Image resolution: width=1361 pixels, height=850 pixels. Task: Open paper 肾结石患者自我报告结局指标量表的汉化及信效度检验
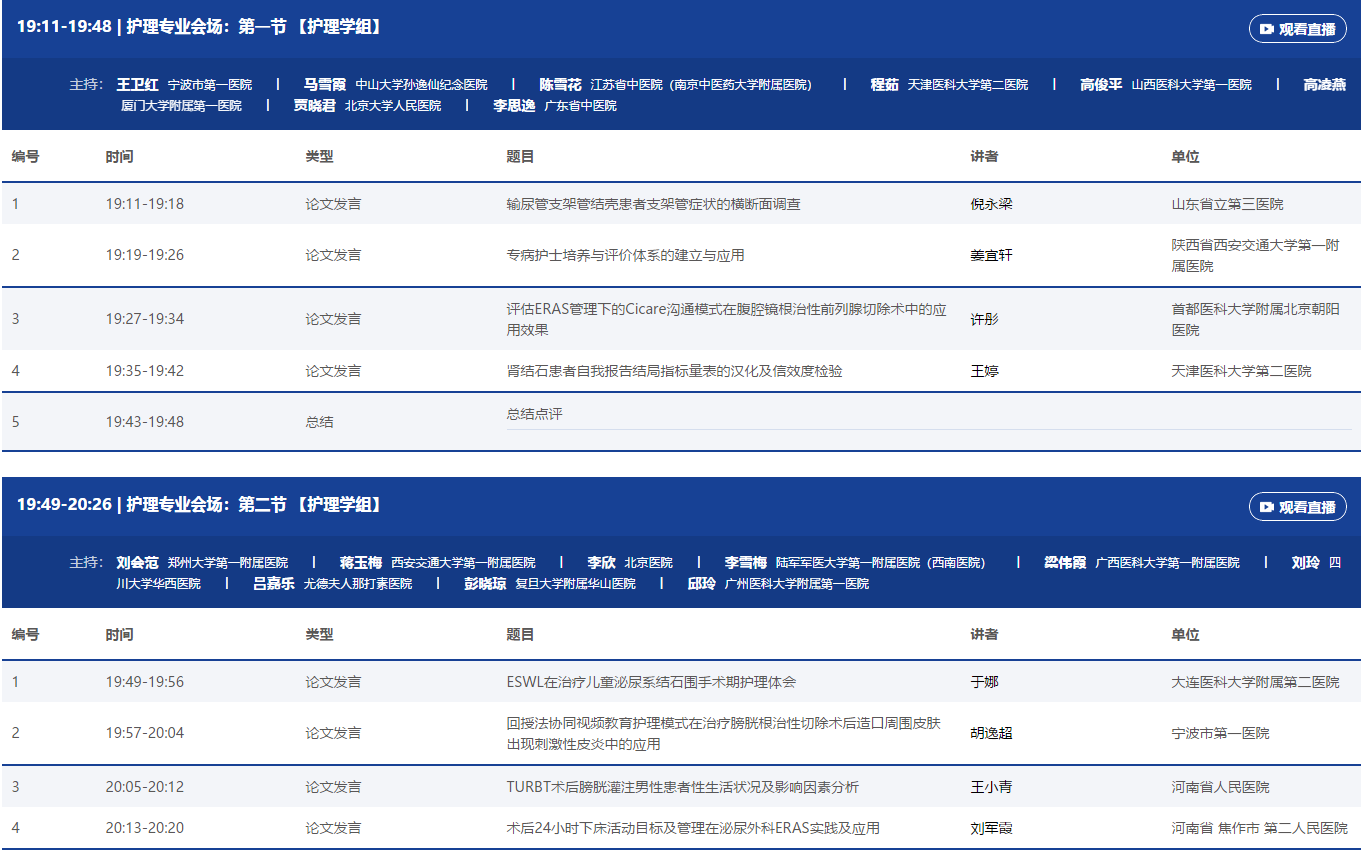[x=674, y=371]
